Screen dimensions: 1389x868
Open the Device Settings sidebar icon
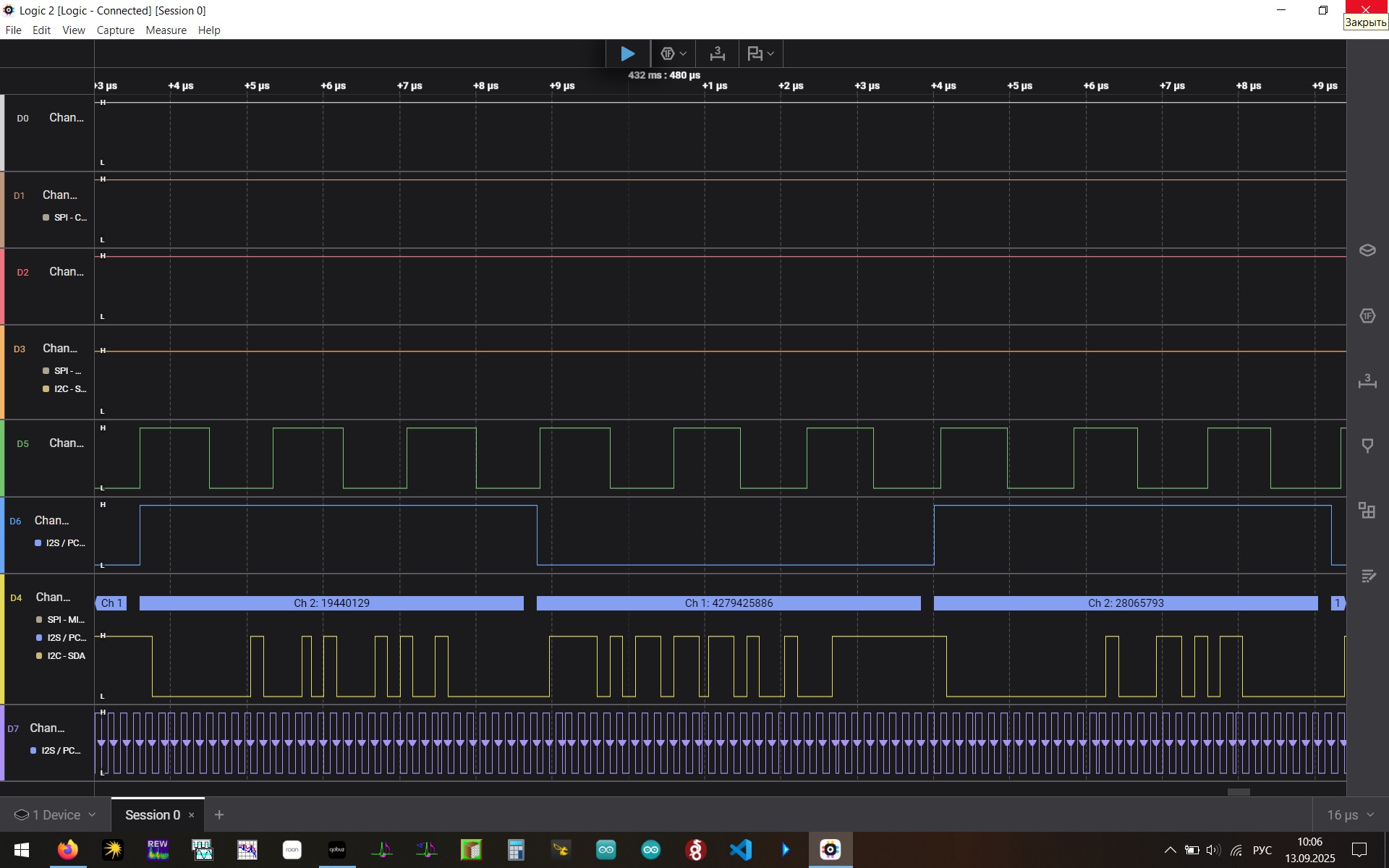point(1367,250)
